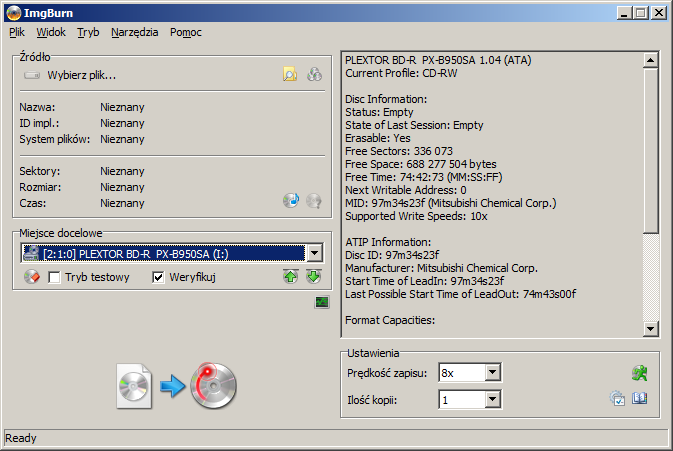Open the Tryb menu
Image resolution: width=673 pixels, height=451 pixels.
[x=88, y=32]
